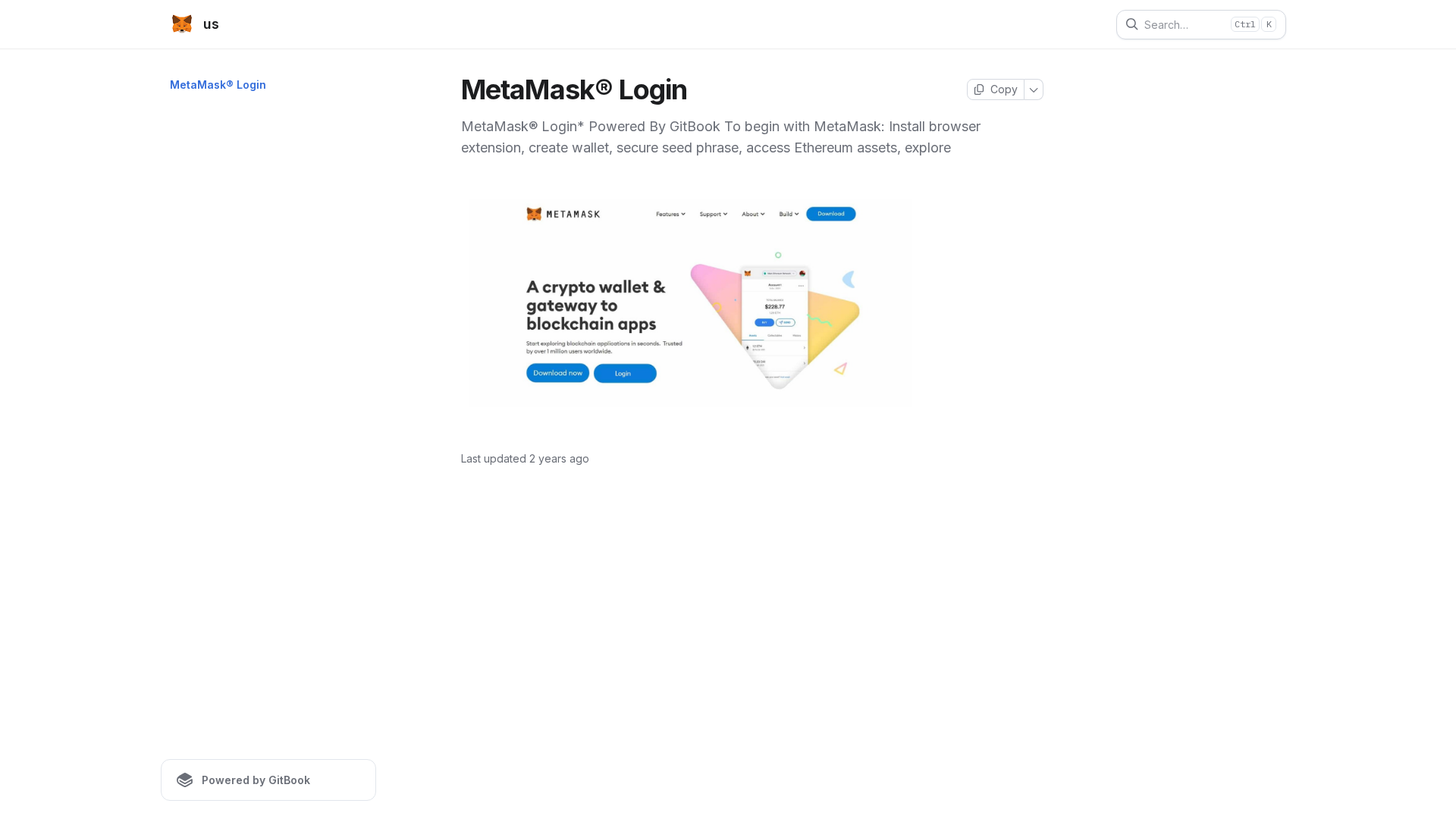Follow the Powered by GitBook link
The width and height of the screenshot is (1456, 819).
268,780
